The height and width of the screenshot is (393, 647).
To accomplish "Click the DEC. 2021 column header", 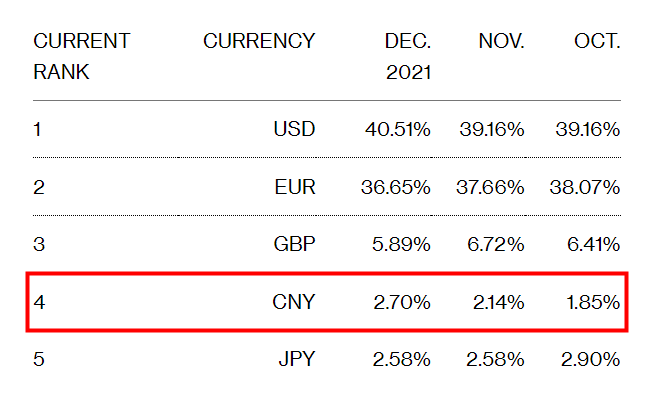I will [x=408, y=57].
